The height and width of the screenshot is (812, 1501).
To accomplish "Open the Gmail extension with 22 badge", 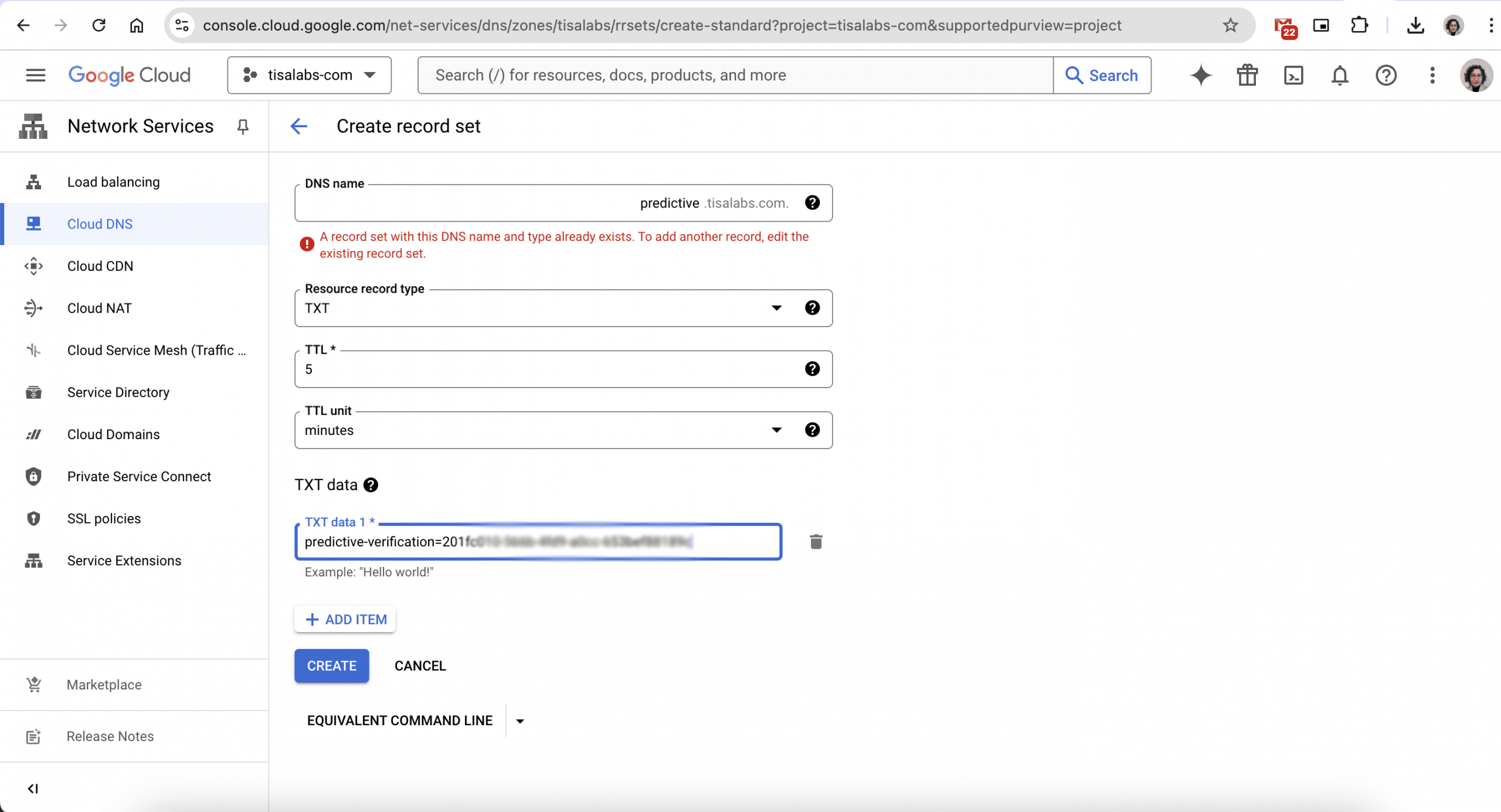I will 1285,27.
